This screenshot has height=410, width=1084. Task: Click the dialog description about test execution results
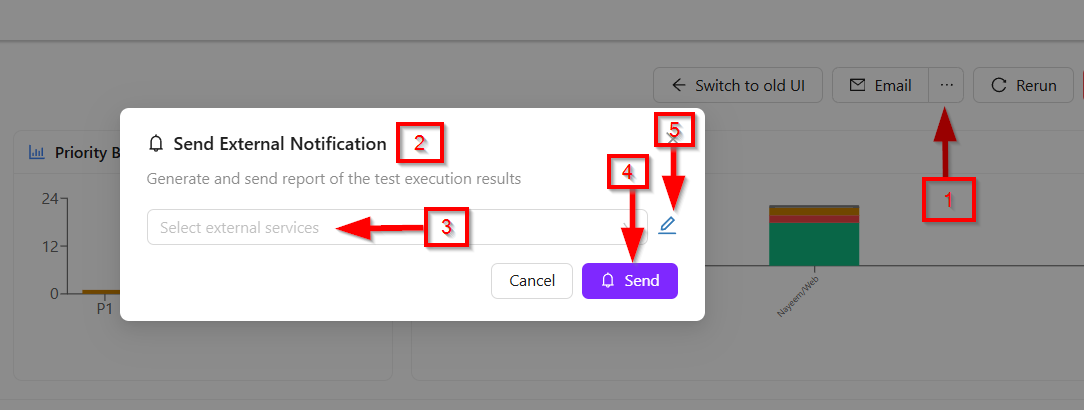(x=334, y=180)
